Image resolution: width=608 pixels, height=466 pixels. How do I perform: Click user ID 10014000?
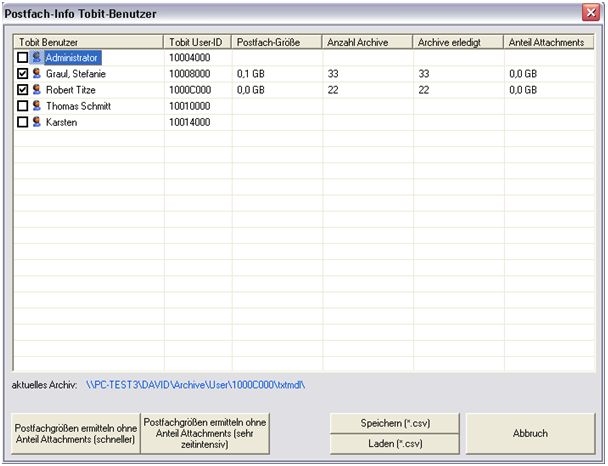coord(190,122)
